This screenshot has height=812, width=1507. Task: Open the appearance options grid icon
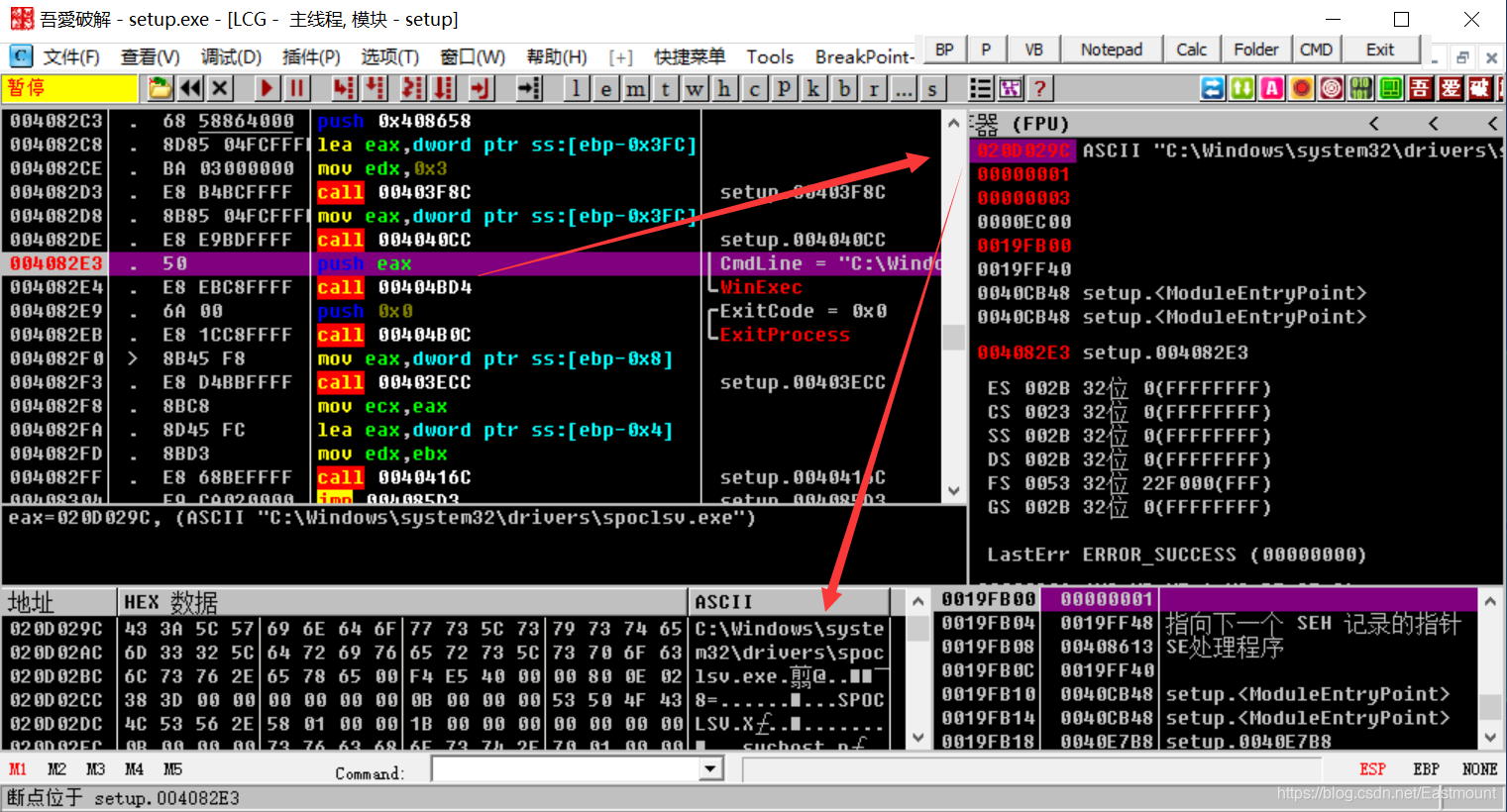click(x=1011, y=89)
